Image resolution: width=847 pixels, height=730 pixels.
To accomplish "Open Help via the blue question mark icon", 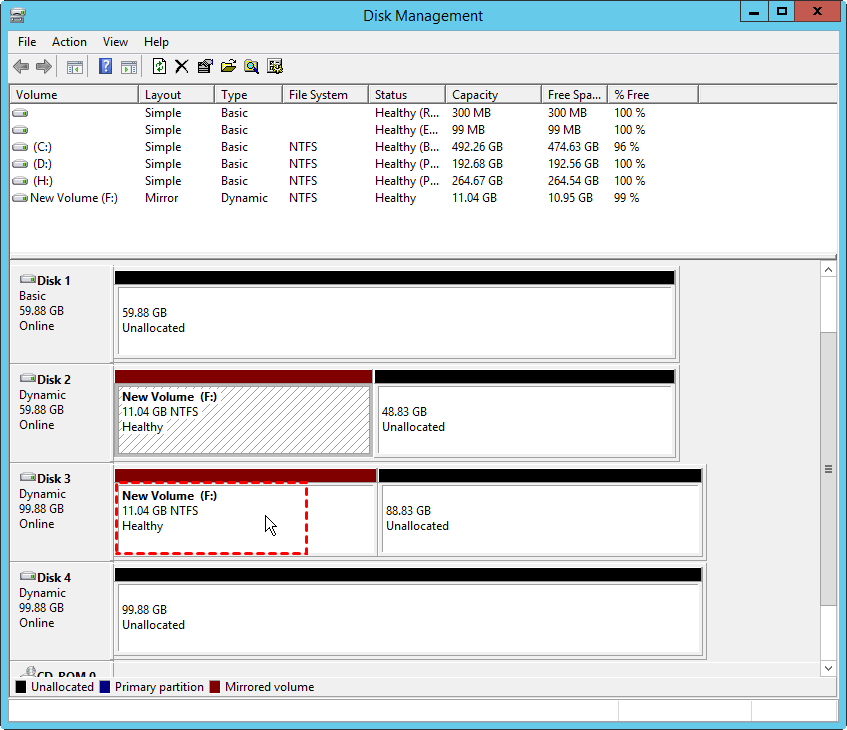I will tap(105, 66).
